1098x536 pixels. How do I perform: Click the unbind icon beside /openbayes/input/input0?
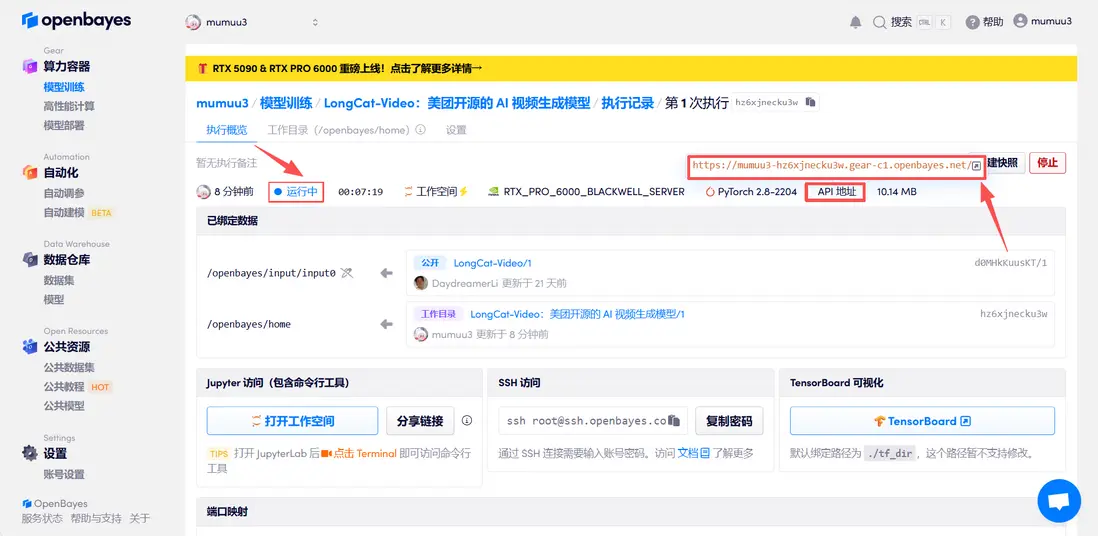347,273
